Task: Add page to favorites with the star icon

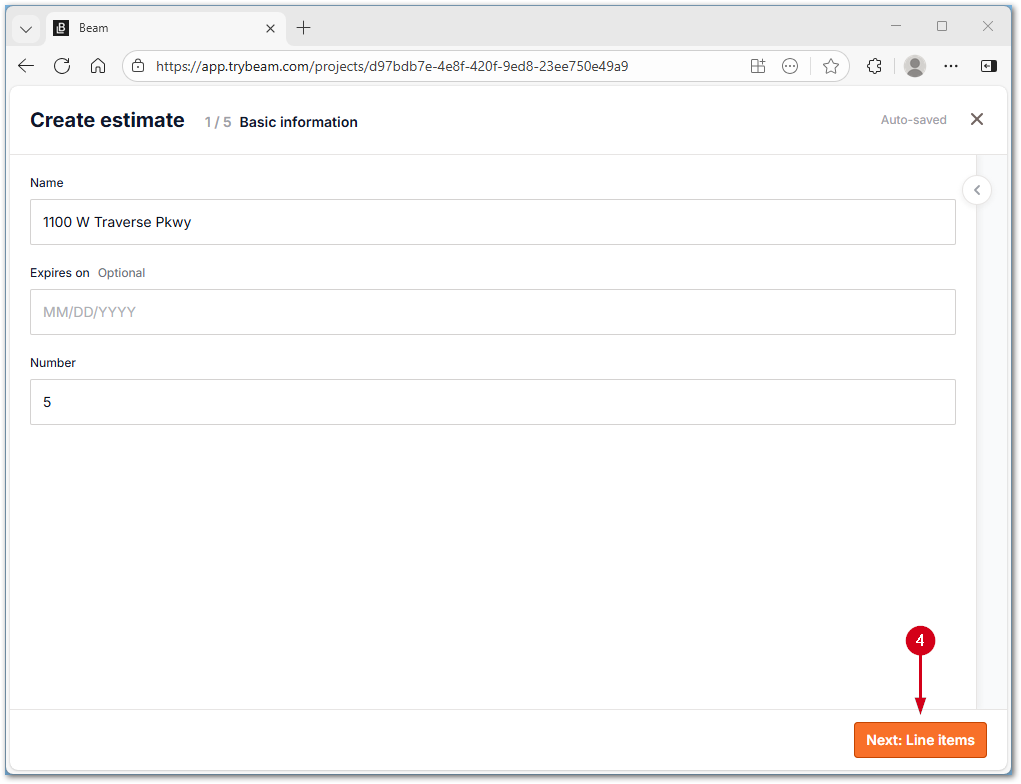Action: (x=831, y=65)
